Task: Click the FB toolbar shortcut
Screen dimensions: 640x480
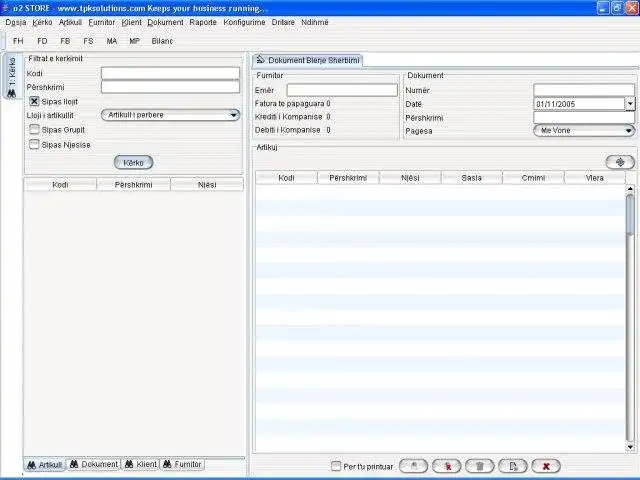Action: pos(65,41)
